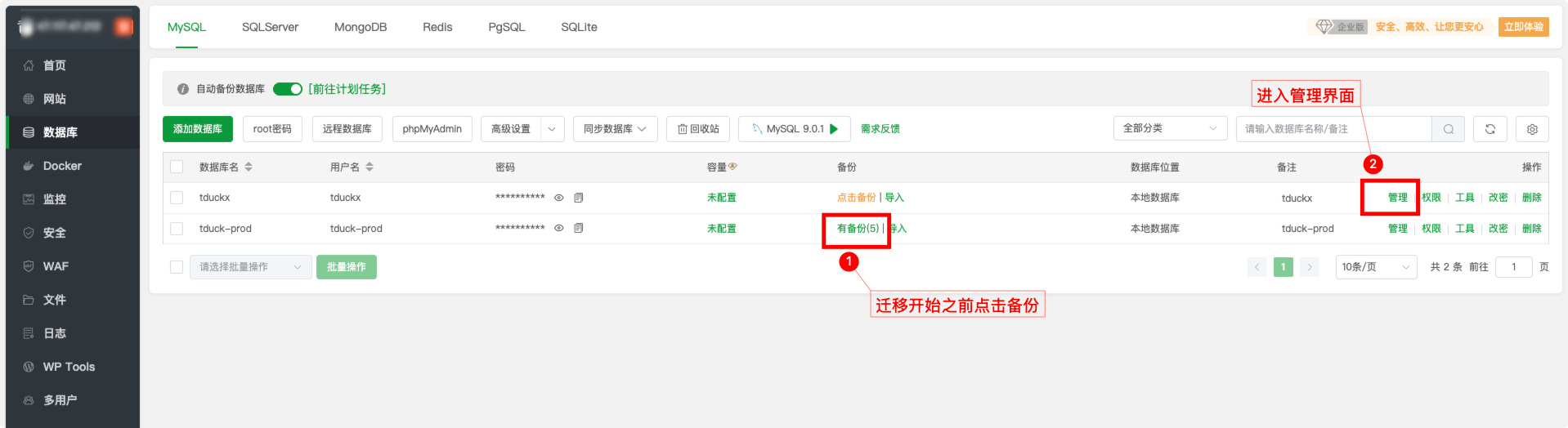The width and height of the screenshot is (1568, 428).
Task: Check the tduckx row checkbox
Action: [177, 198]
